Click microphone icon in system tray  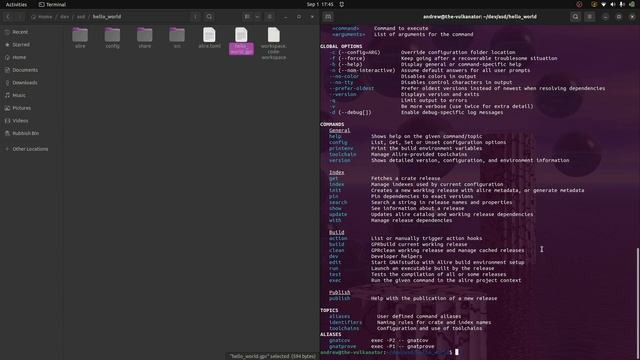pyautogui.click(x=622, y=4)
